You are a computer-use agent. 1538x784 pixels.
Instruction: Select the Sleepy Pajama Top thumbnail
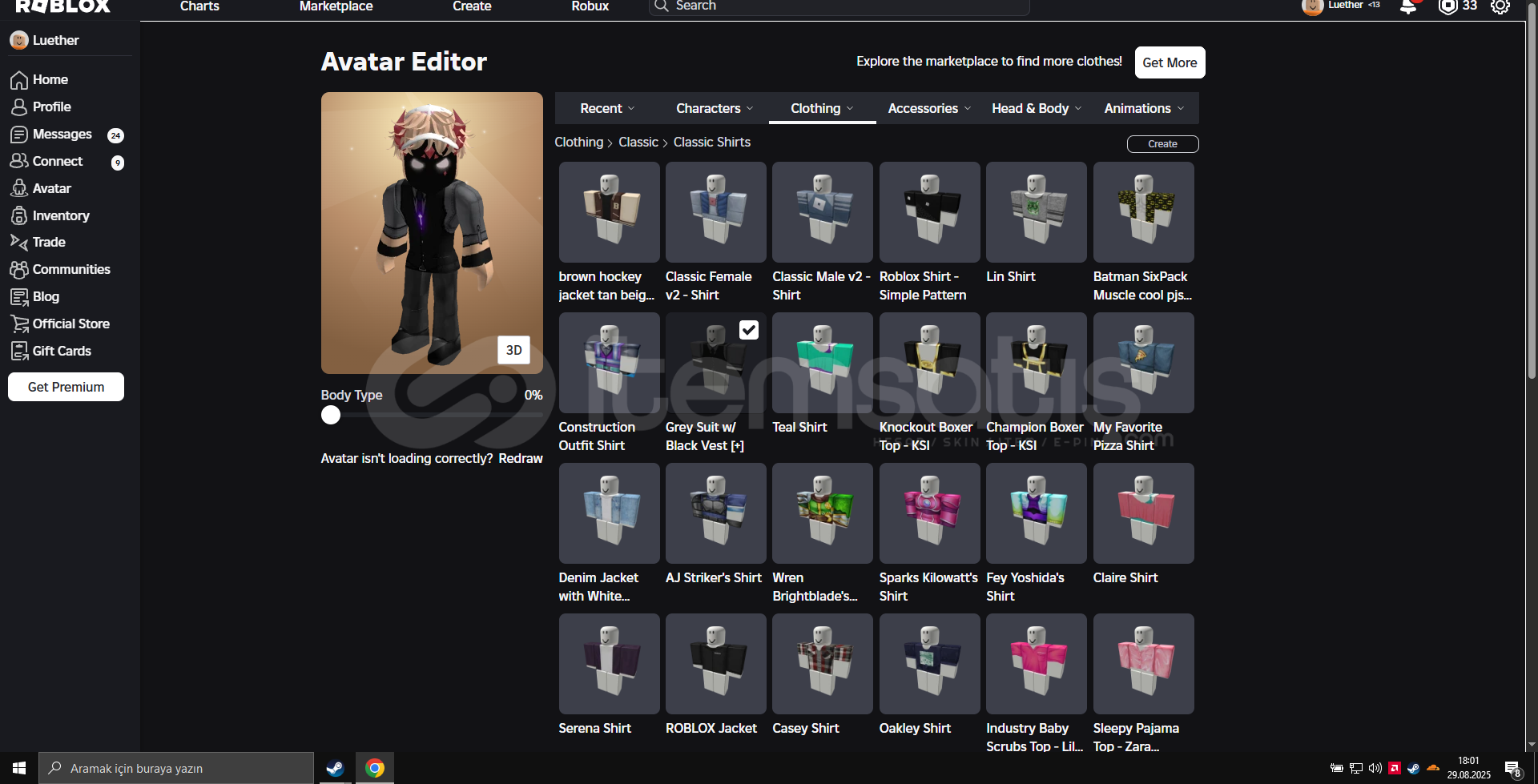(x=1143, y=664)
